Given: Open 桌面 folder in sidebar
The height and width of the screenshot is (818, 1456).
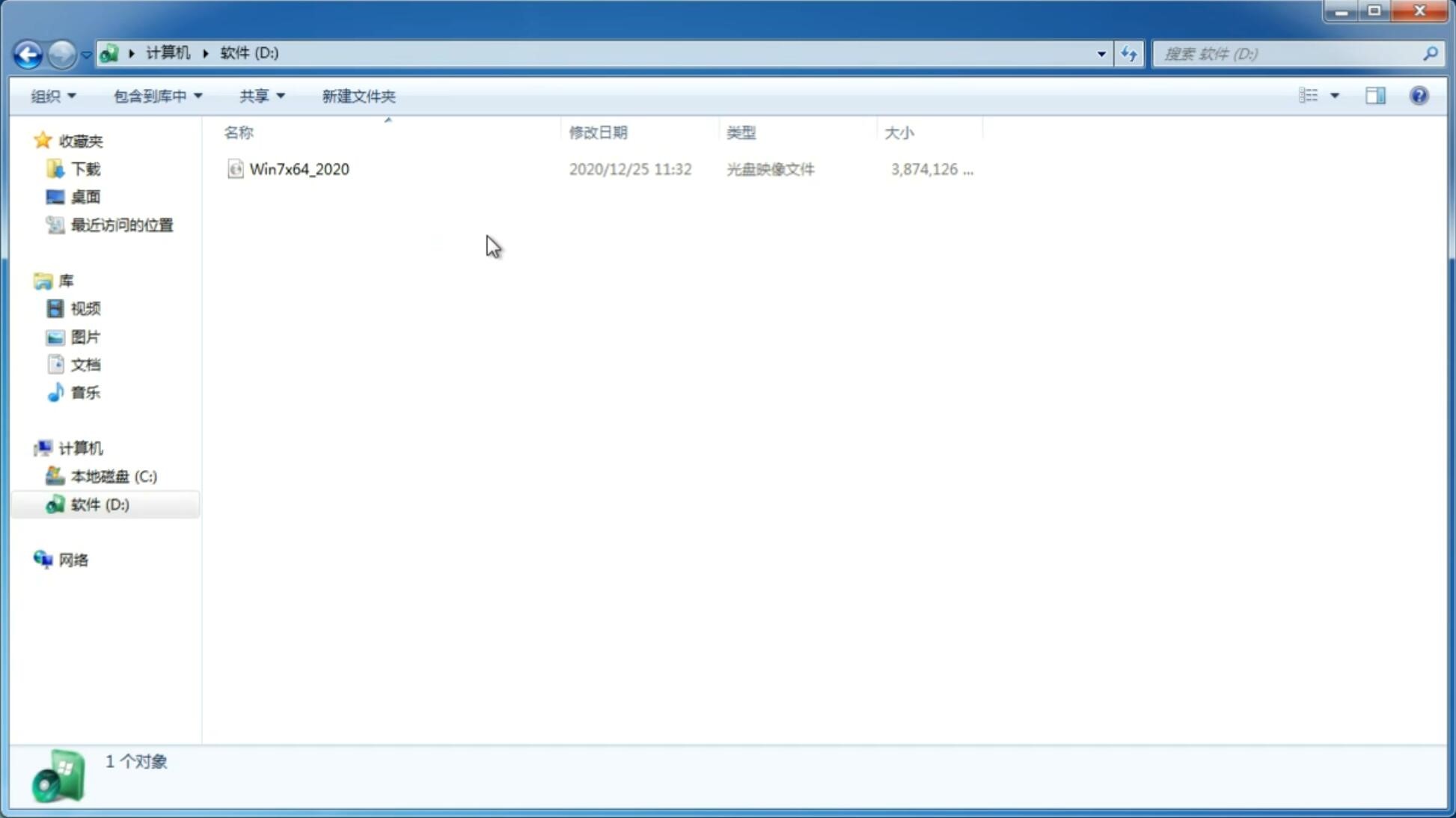Looking at the screenshot, I should [85, 196].
